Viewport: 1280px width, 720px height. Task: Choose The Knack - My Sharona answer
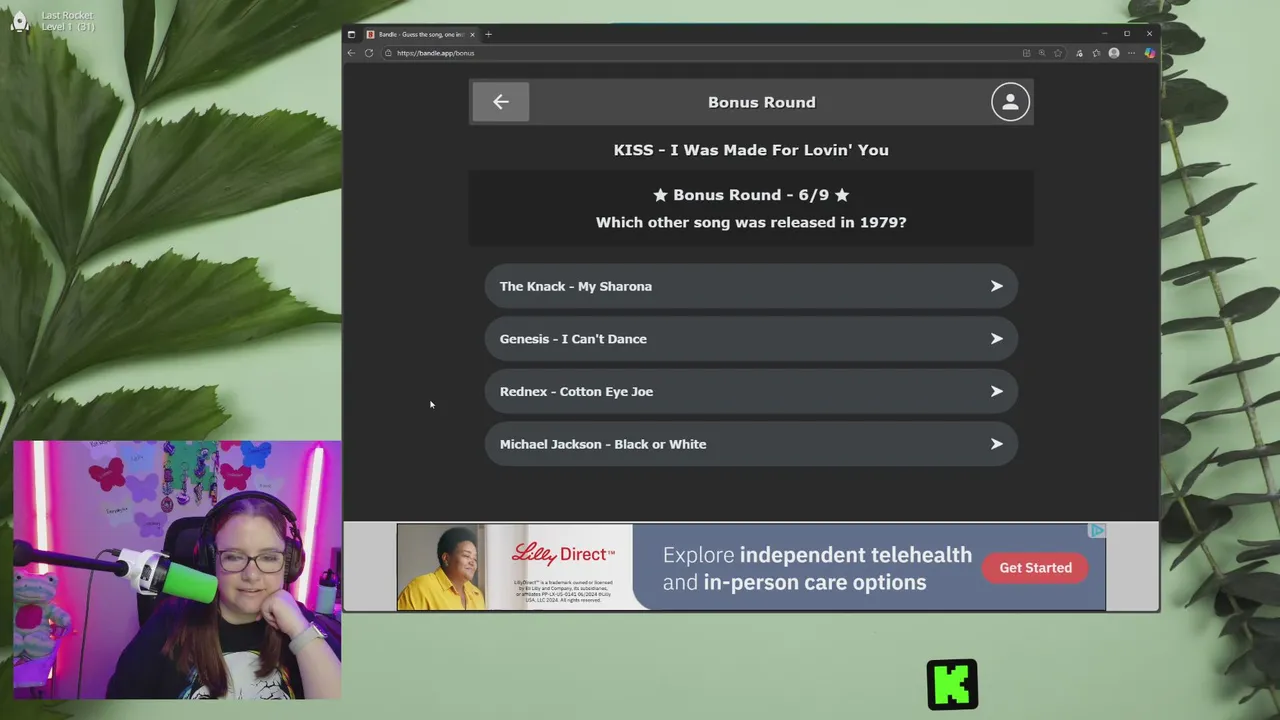coord(751,286)
